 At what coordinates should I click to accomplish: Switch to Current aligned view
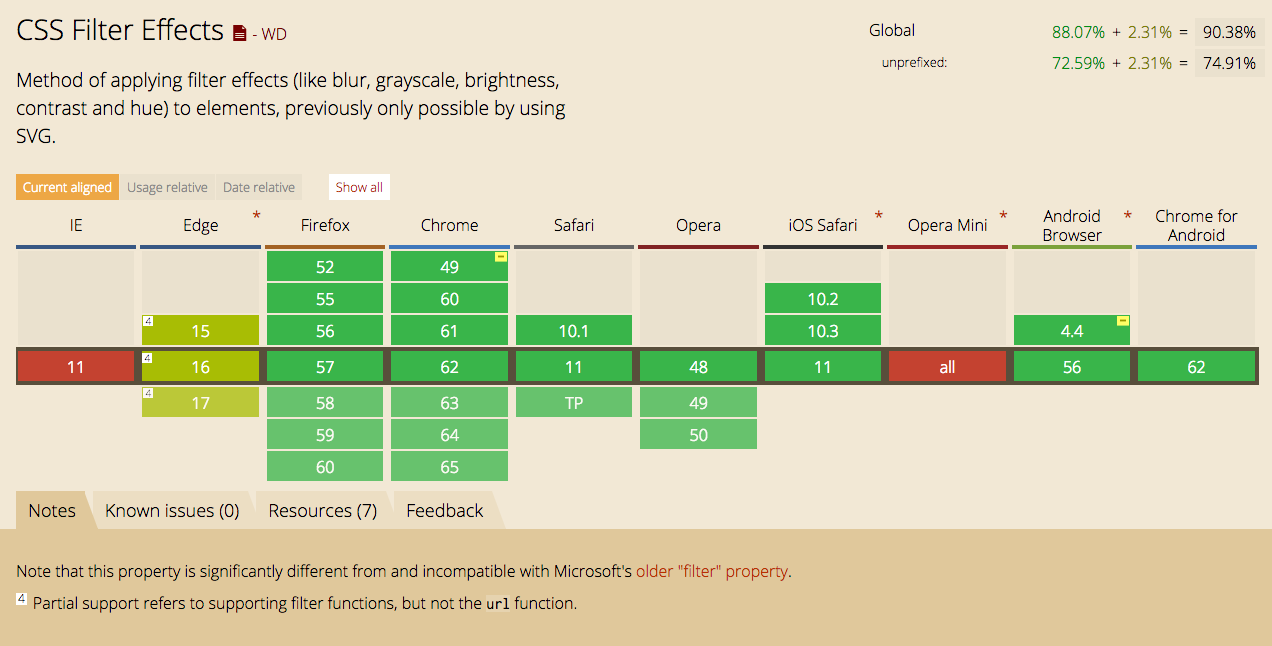tap(67, 187)
